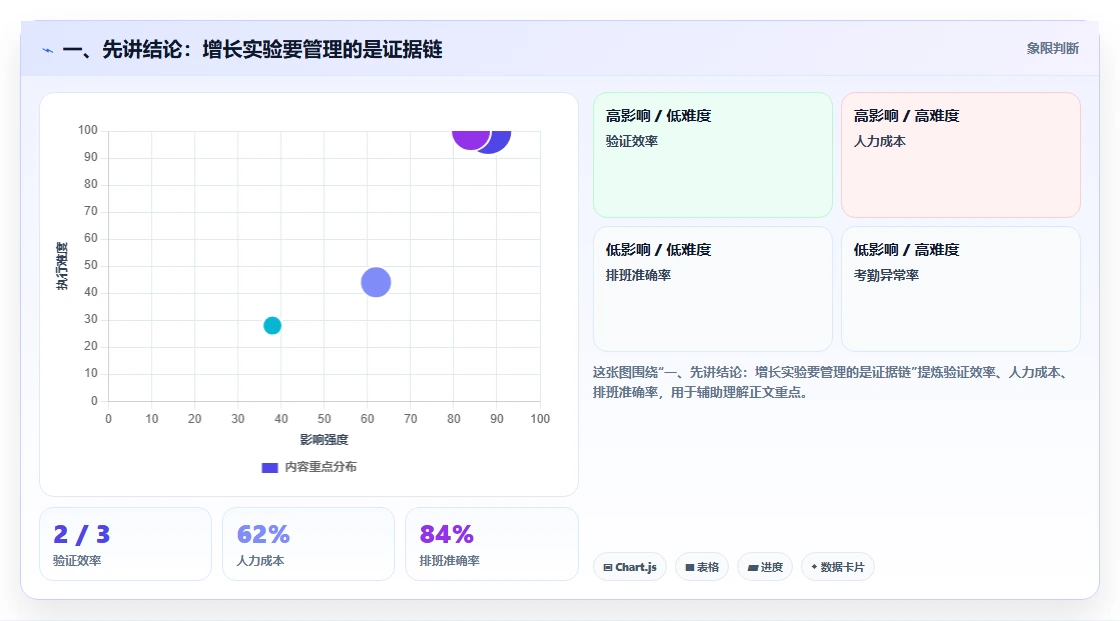
Task: Click the 人力成本 text in the pink card
Action: click(879, 141)
